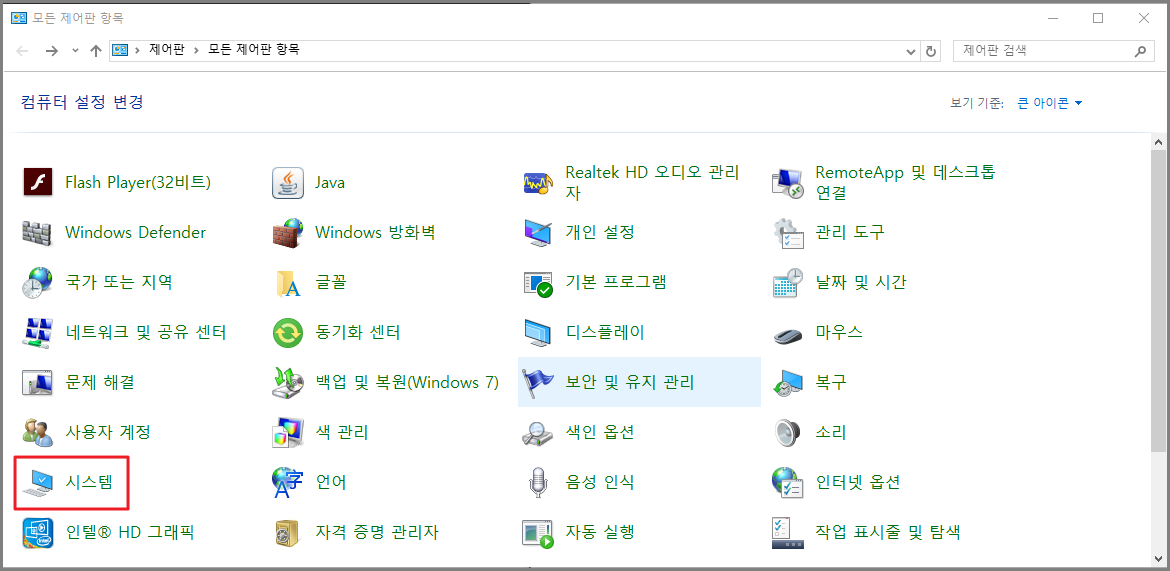
Task: Refresh the control panel view
Action: point(930,52)
